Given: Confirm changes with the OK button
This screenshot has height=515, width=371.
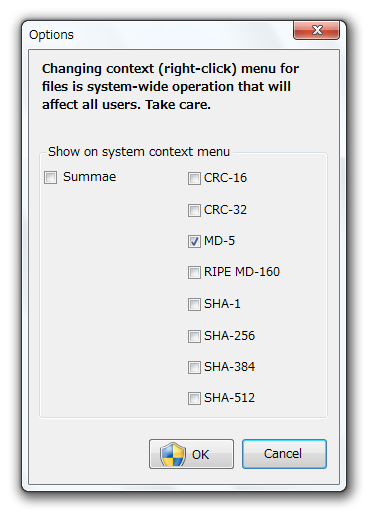Looking at the screenshot, I should tap(191, 454).
